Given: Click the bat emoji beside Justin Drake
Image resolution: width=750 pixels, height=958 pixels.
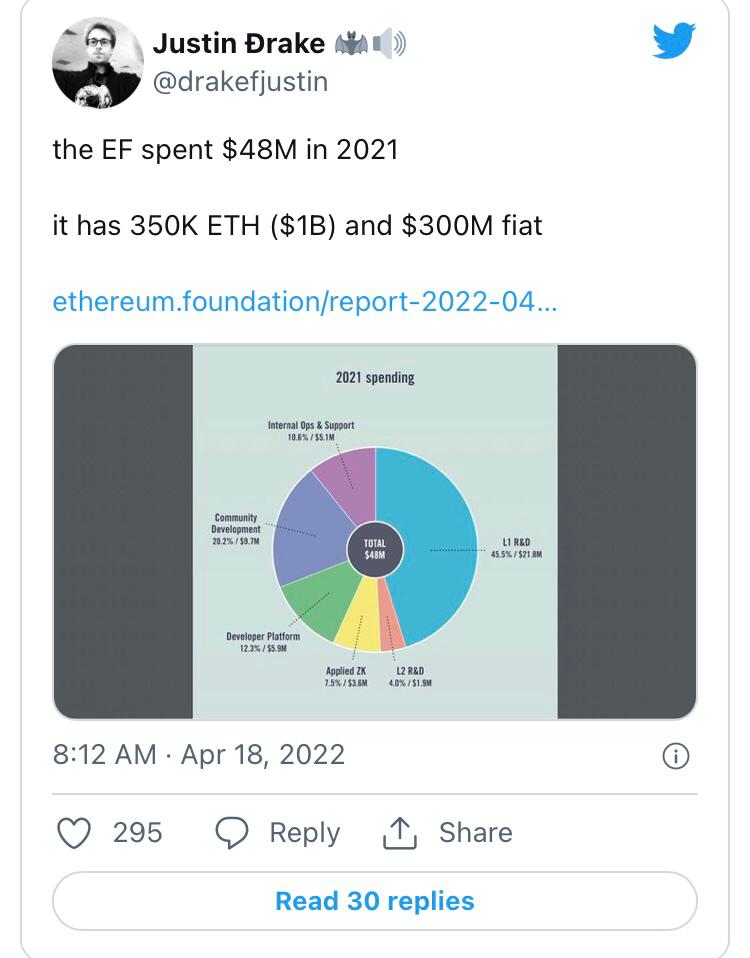Looking at the screenshot, I should tap(352, 44).
